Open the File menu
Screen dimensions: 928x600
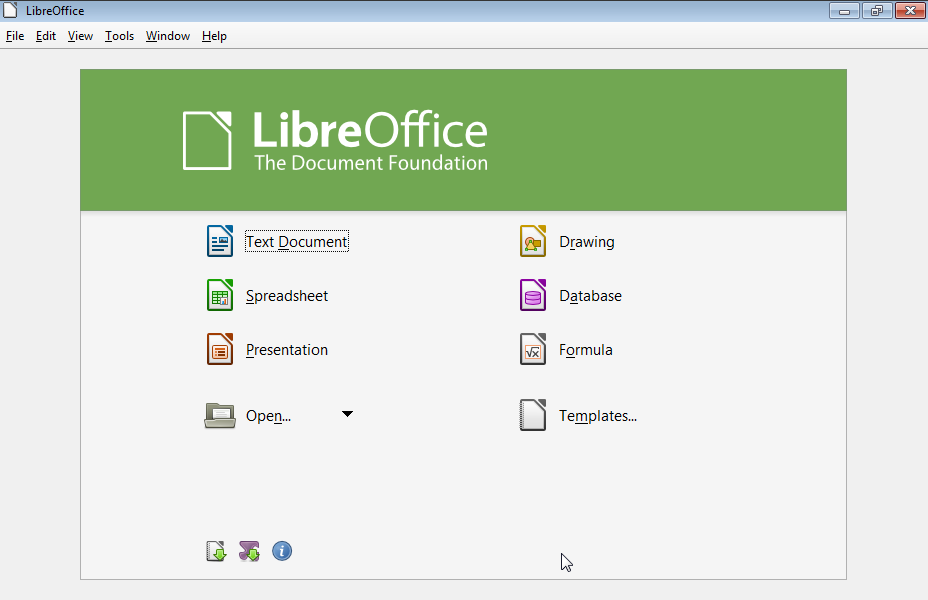pyautogui.click(x=15, y=36)
